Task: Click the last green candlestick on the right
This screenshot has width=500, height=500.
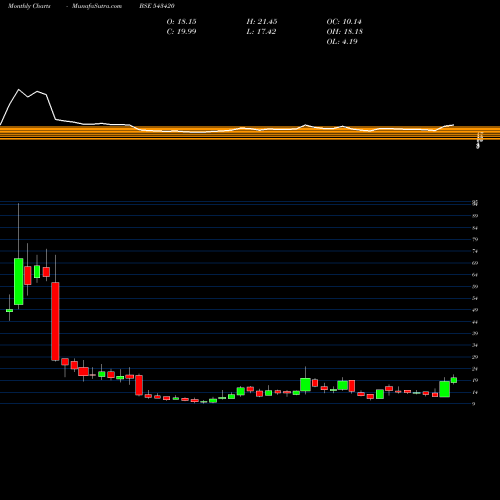Action: coord(454,380)
